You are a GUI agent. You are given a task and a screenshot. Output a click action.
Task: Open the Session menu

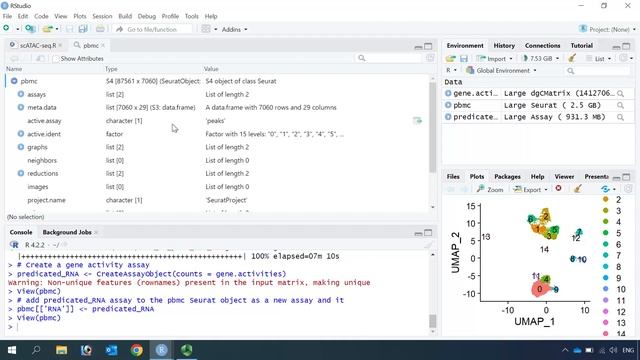coord(102,16)
